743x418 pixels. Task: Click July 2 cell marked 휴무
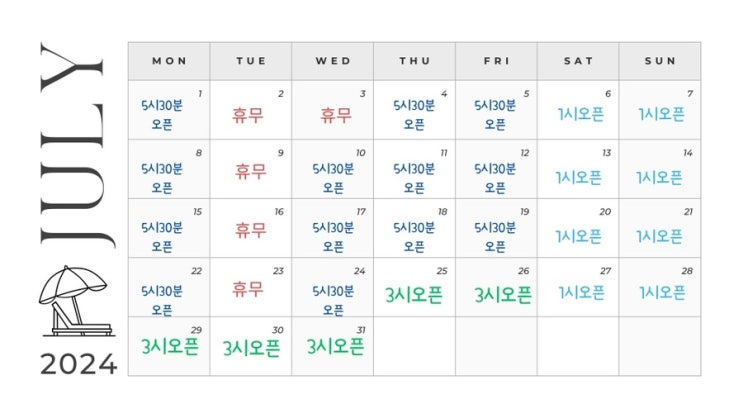pos(250,113)
